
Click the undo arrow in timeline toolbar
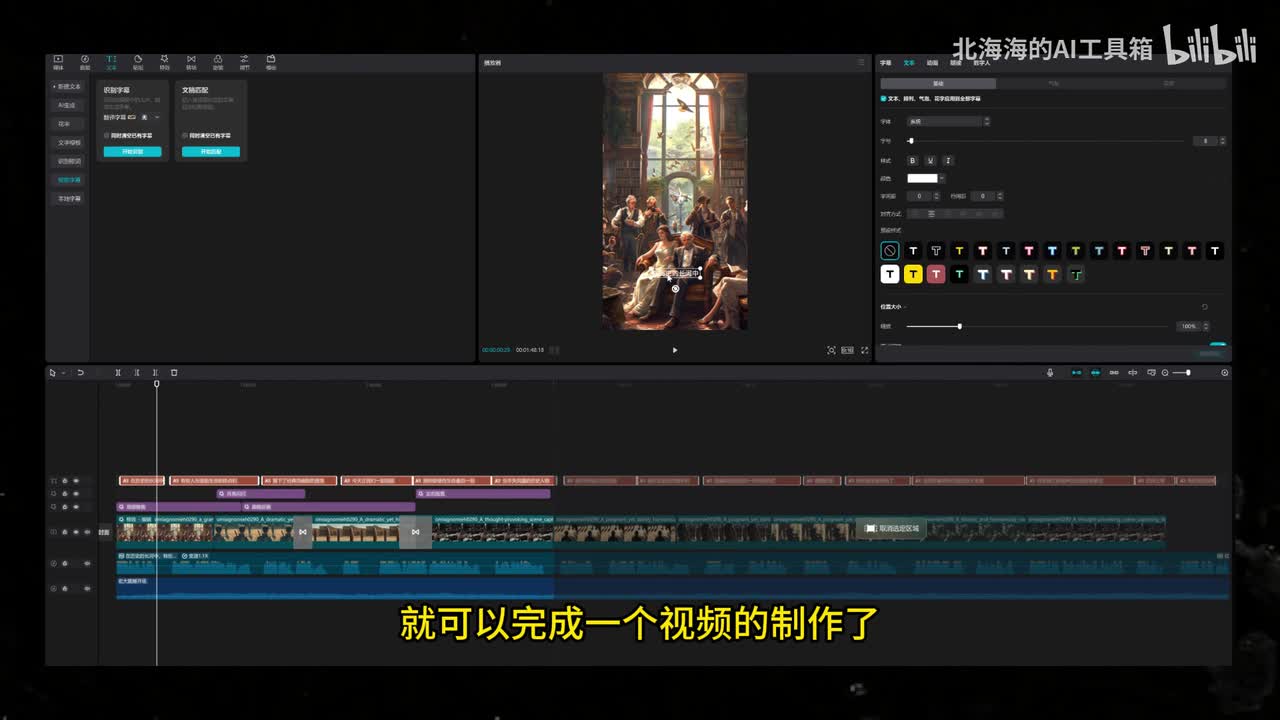tap(81, 373)
